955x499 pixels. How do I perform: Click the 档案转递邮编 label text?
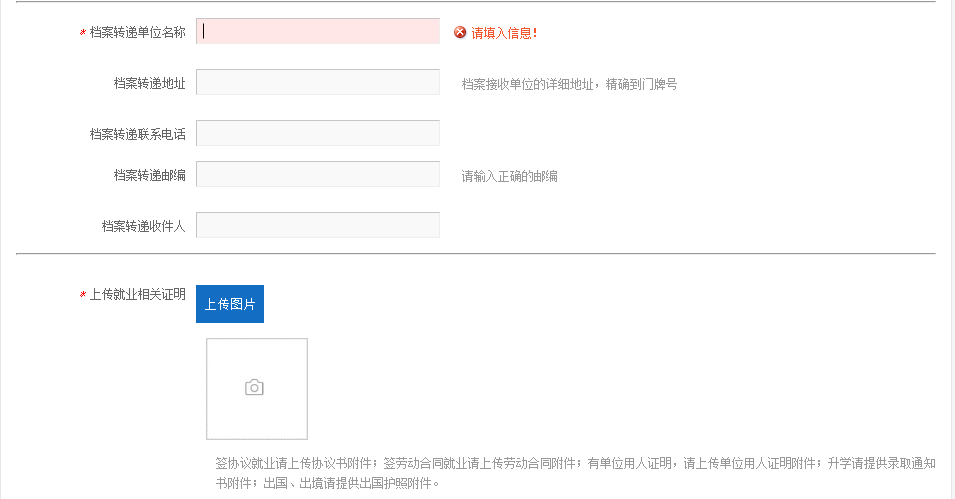tap(149, 175)
